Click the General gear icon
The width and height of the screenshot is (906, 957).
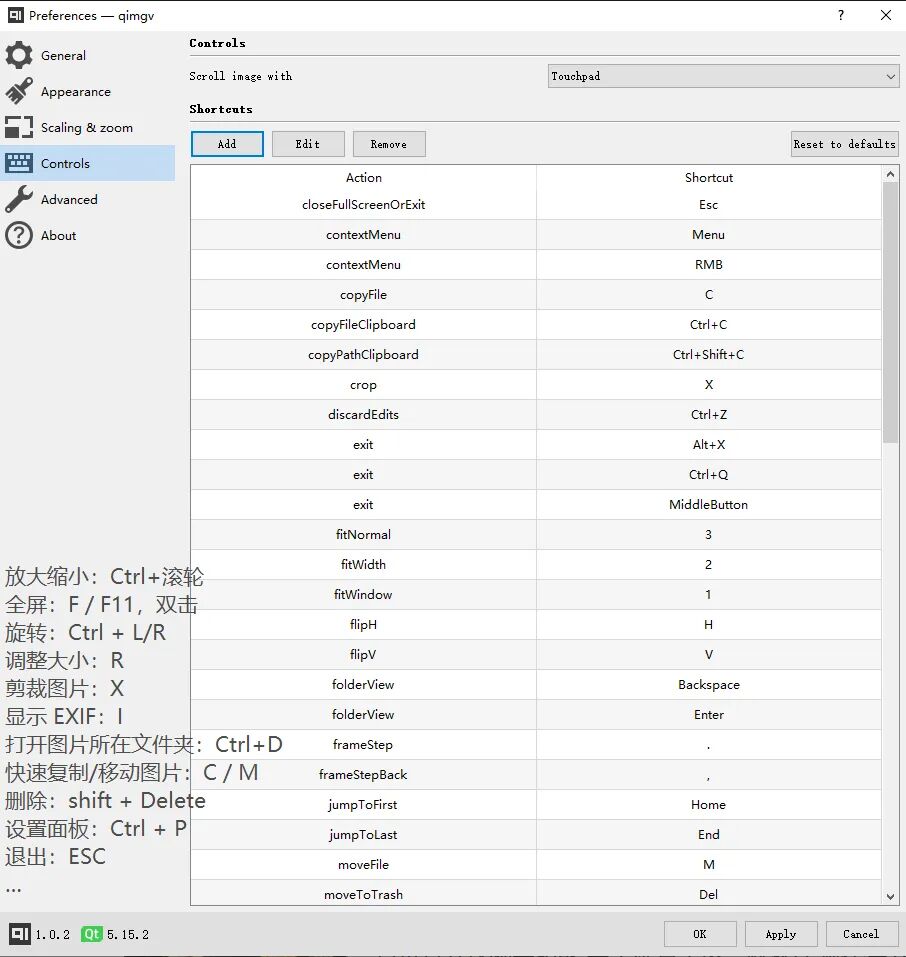coord(19,55)
